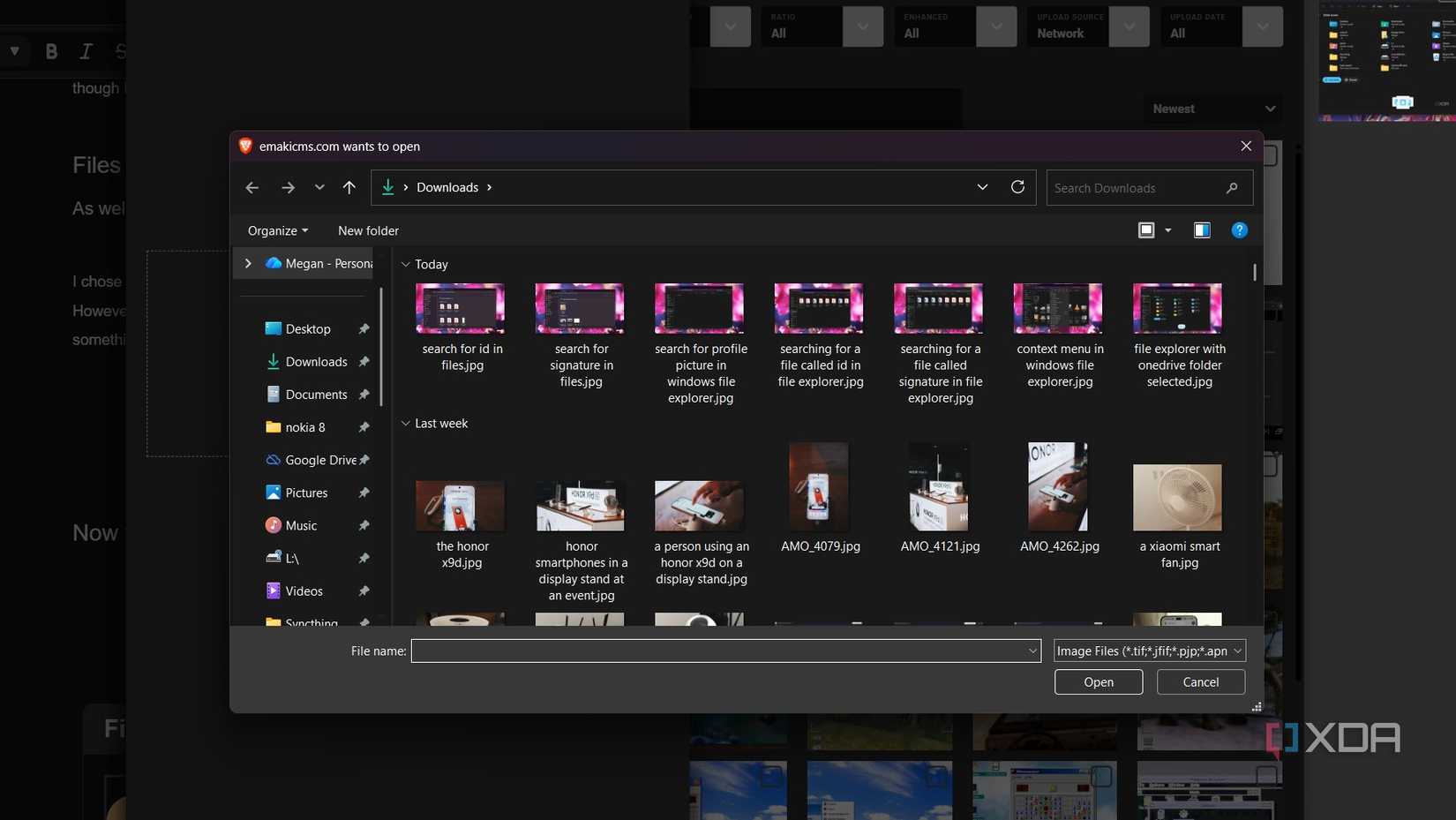Image resolution: width=1456 pixels, height=820 pixels.
Task: Open recent locations chevron beside forward arrow
Action: click(x=319, y=187)
